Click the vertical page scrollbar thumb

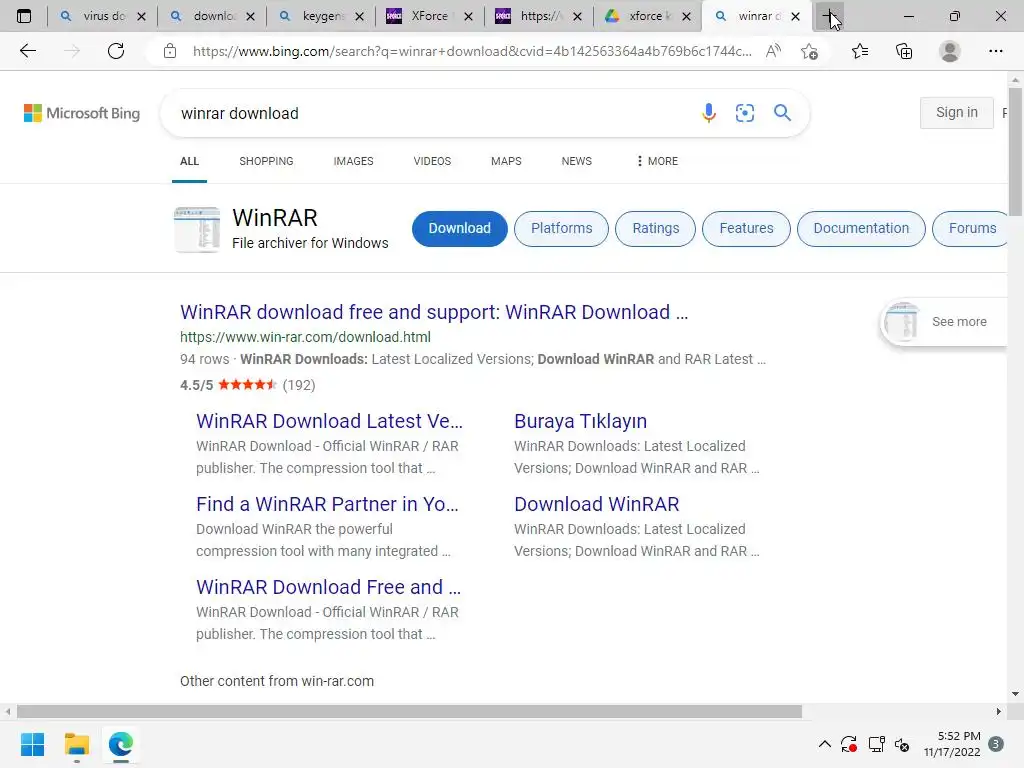point(1015,152)
